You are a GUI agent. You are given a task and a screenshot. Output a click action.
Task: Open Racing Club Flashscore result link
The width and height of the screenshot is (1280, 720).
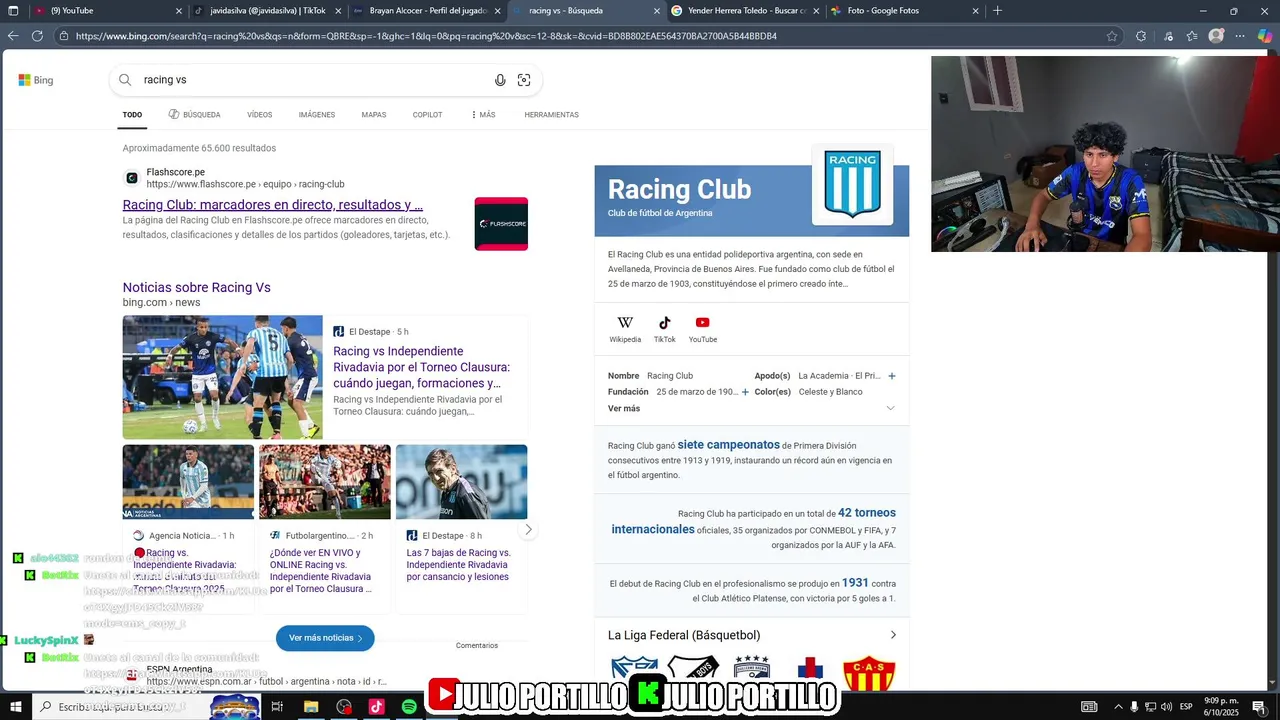tap(273, 205)
